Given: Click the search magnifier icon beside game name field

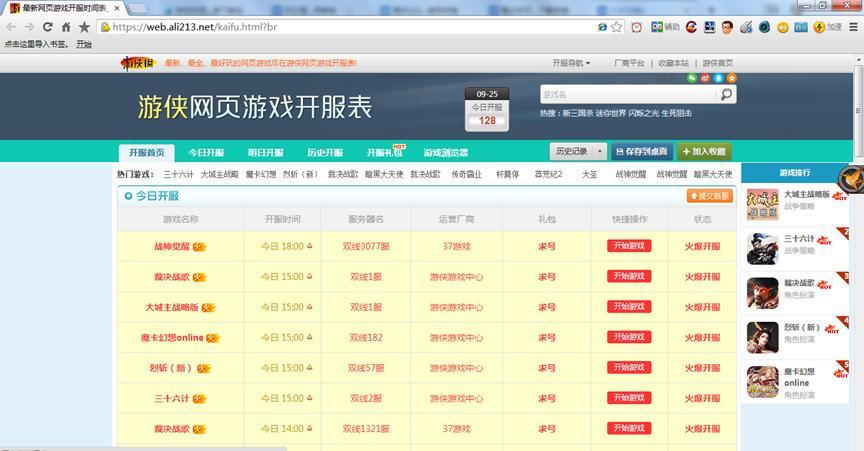Looking at the screenshot, I should point(727,95).
